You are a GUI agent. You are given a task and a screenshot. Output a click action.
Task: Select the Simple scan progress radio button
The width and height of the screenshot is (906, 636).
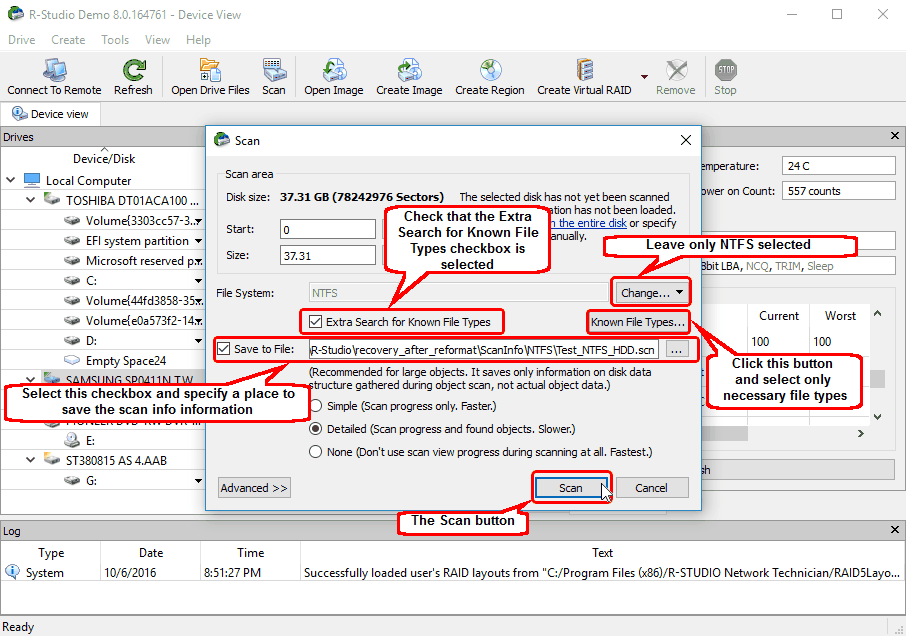[315, 406]
